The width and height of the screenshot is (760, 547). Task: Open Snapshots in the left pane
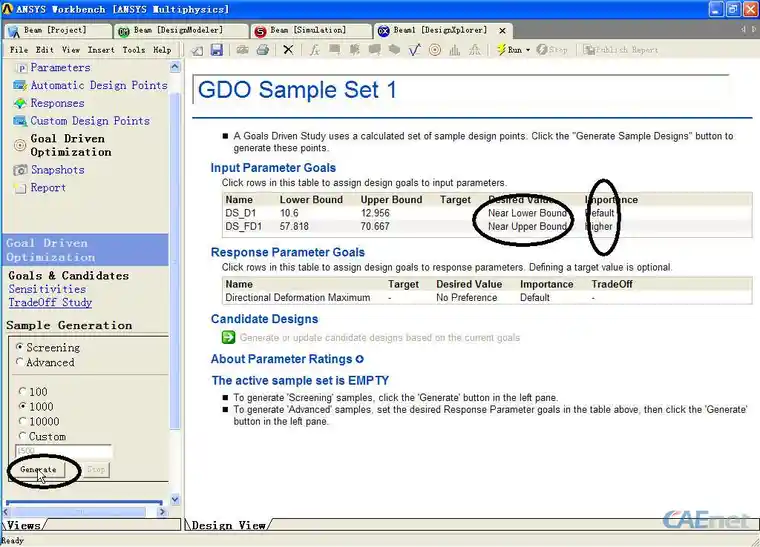(57, 170)
